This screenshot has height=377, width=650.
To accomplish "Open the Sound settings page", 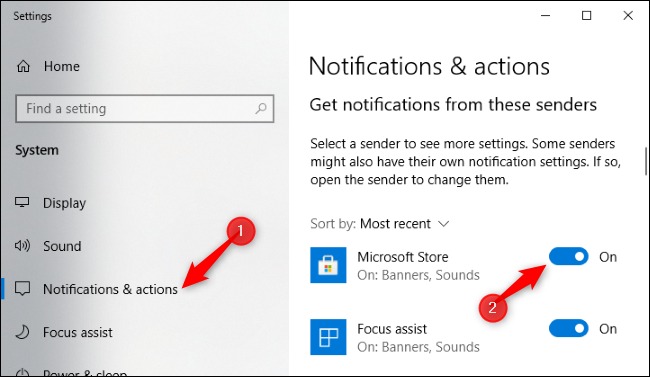I will coord(62,246).
